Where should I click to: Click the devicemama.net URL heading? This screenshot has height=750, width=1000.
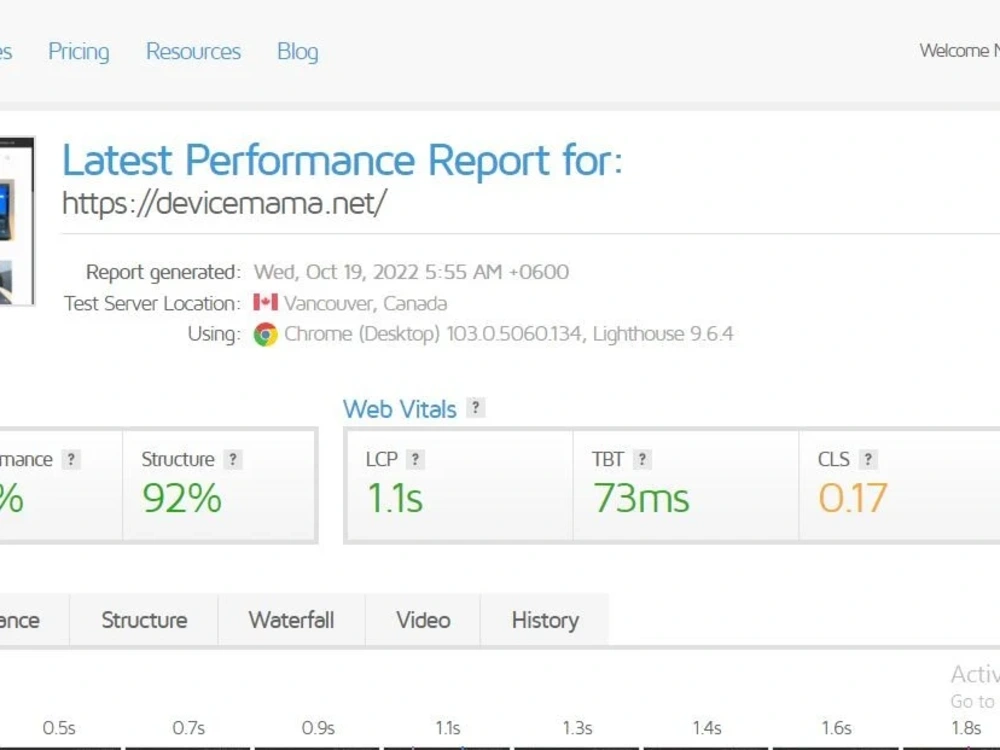[x=224, y=203]
